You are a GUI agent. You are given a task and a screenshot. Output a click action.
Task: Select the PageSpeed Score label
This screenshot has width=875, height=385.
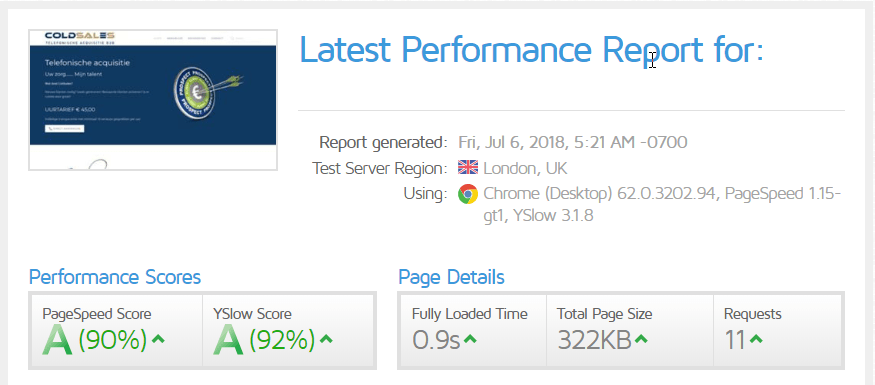97,314
